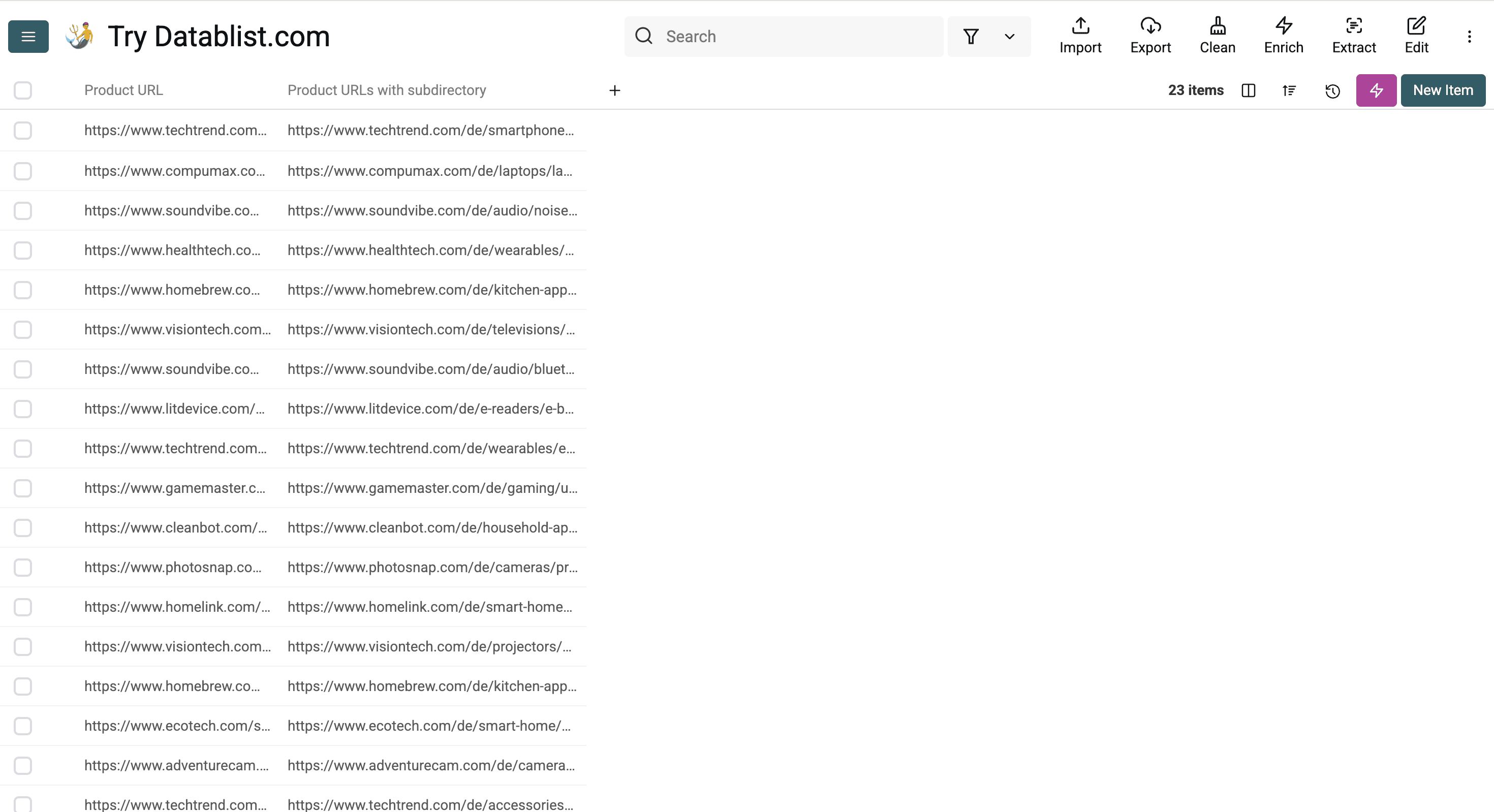Open the Import tool

click(x=1080, y=36)
